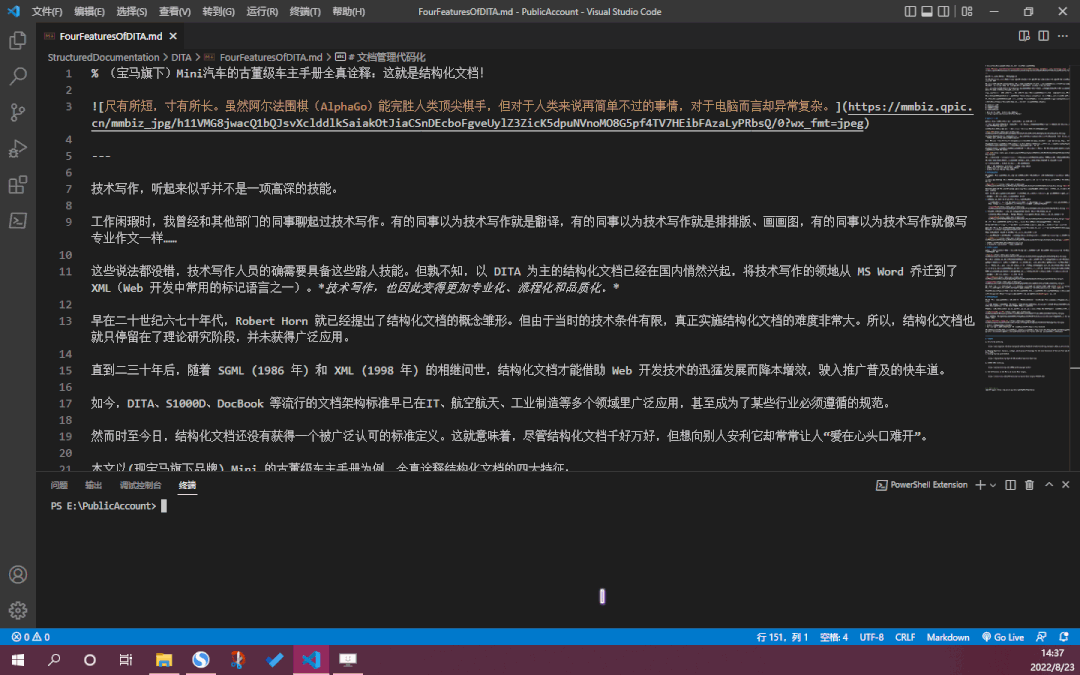Open the 帮助(H) menu
Screen dimensions: 1080x675
(349, 12)
